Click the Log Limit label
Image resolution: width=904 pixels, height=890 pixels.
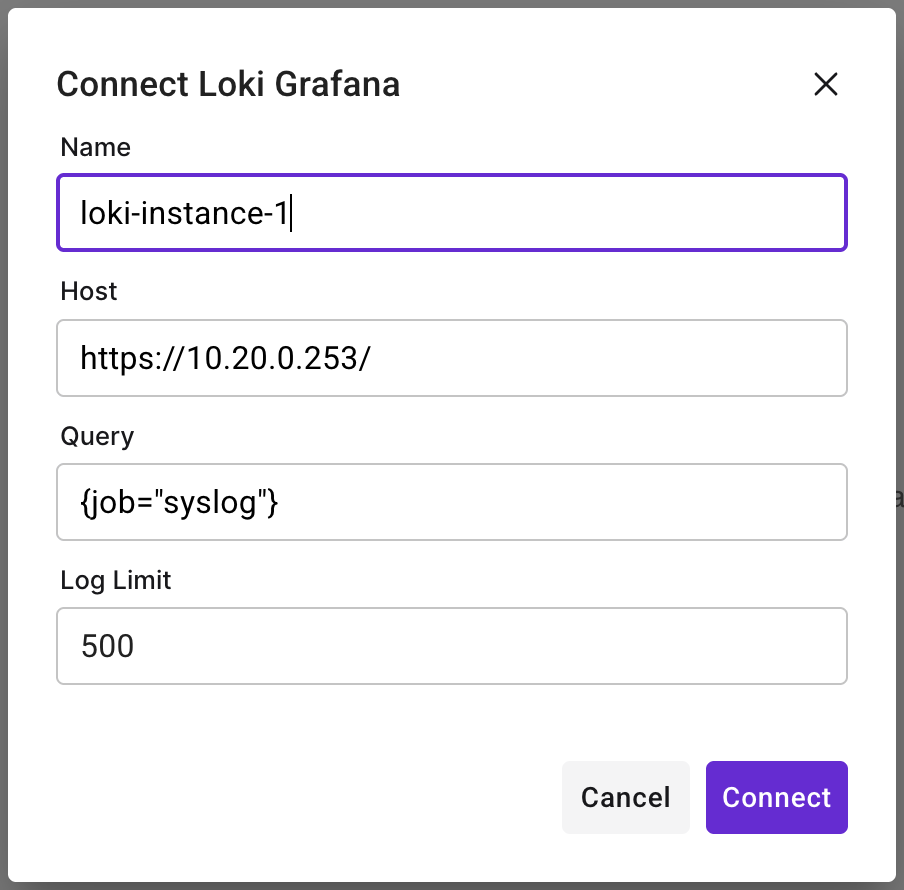point(116,580)
